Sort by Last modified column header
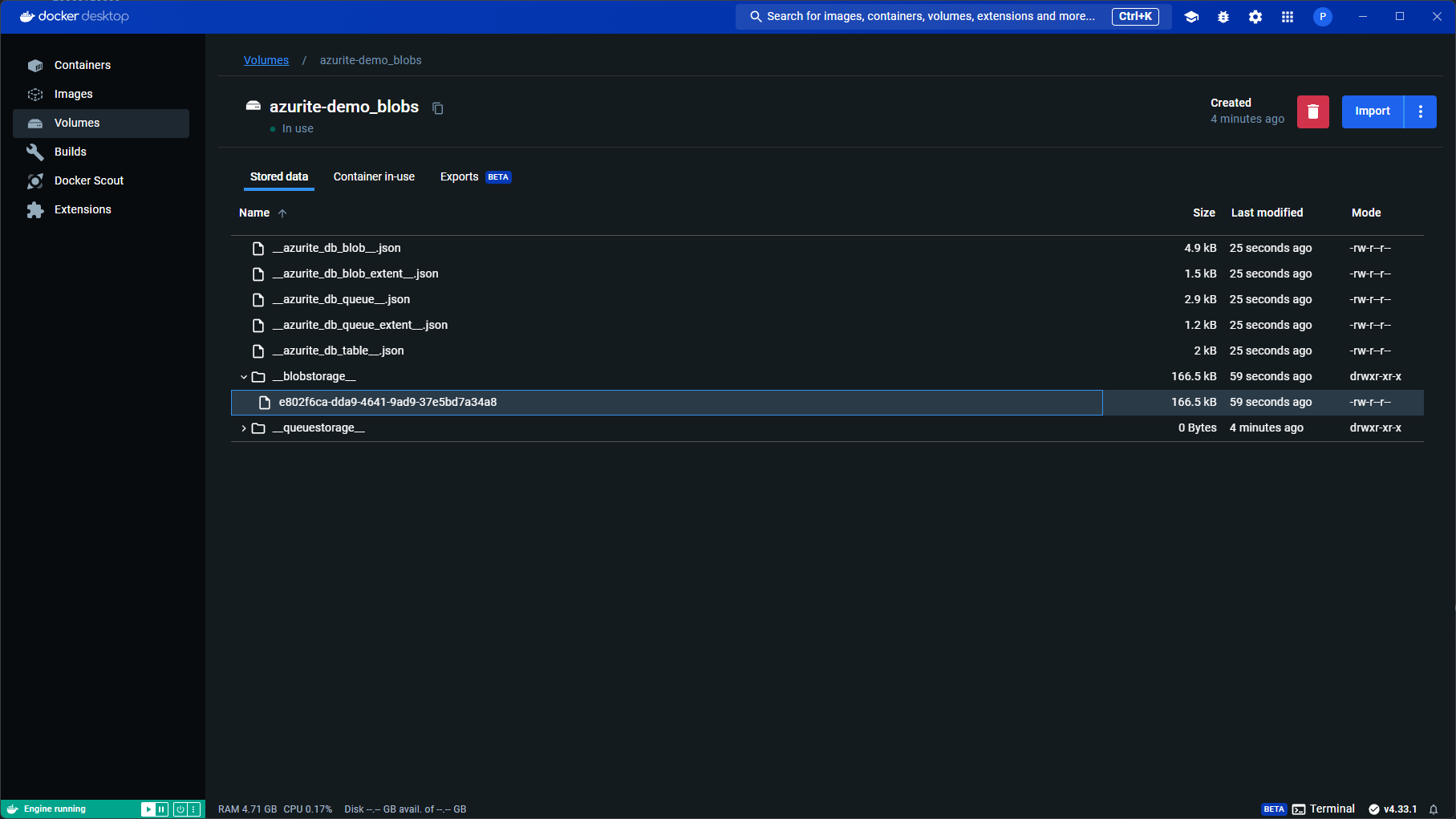1456x819 pixels. [1267, 213]
